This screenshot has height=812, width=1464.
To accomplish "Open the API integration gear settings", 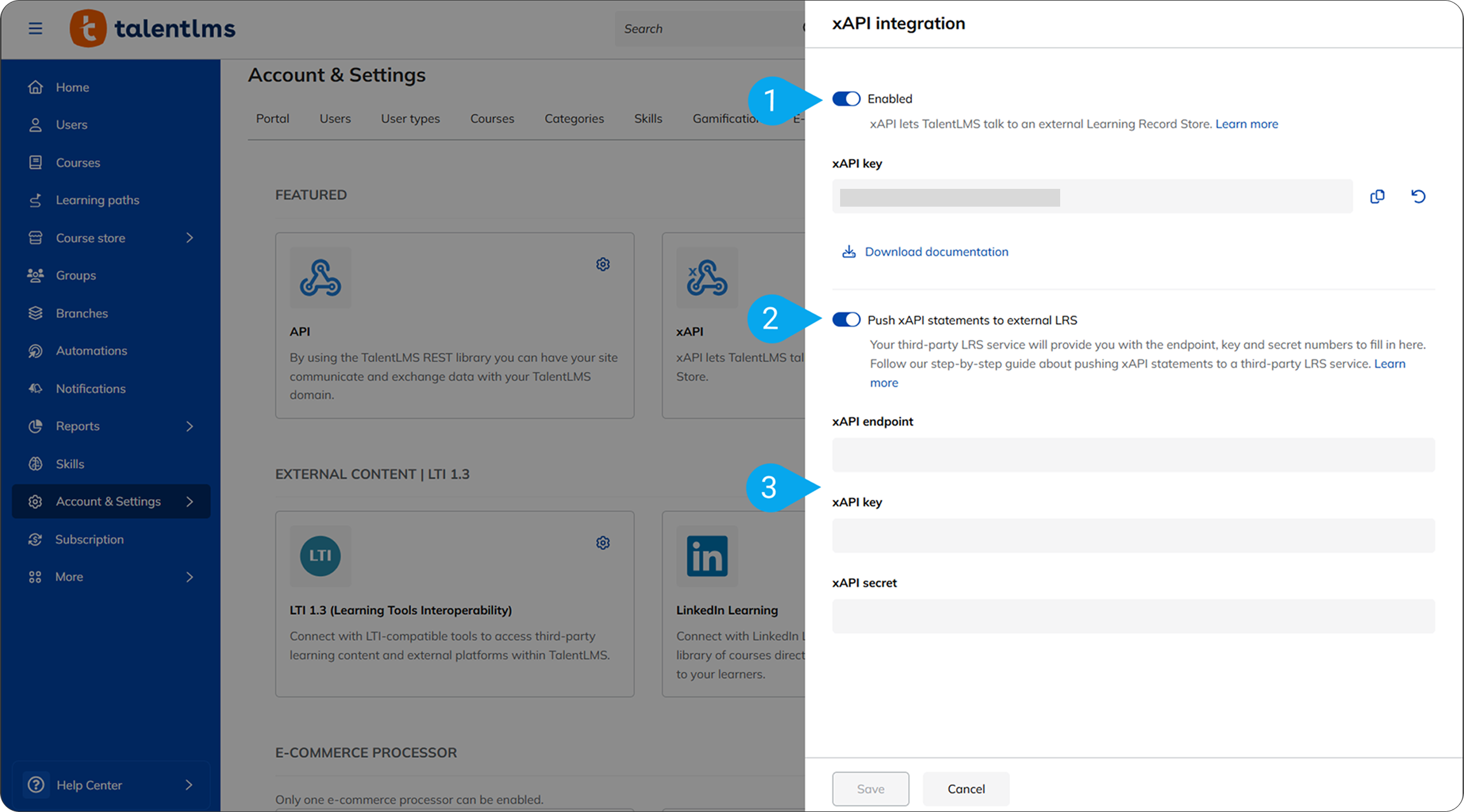I will 603,264.
